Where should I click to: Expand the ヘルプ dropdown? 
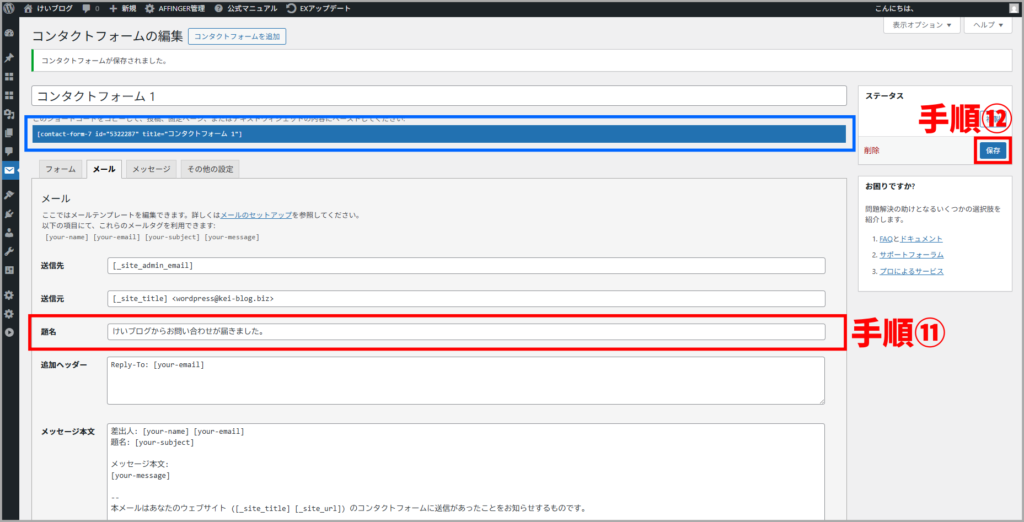[988, 25]
